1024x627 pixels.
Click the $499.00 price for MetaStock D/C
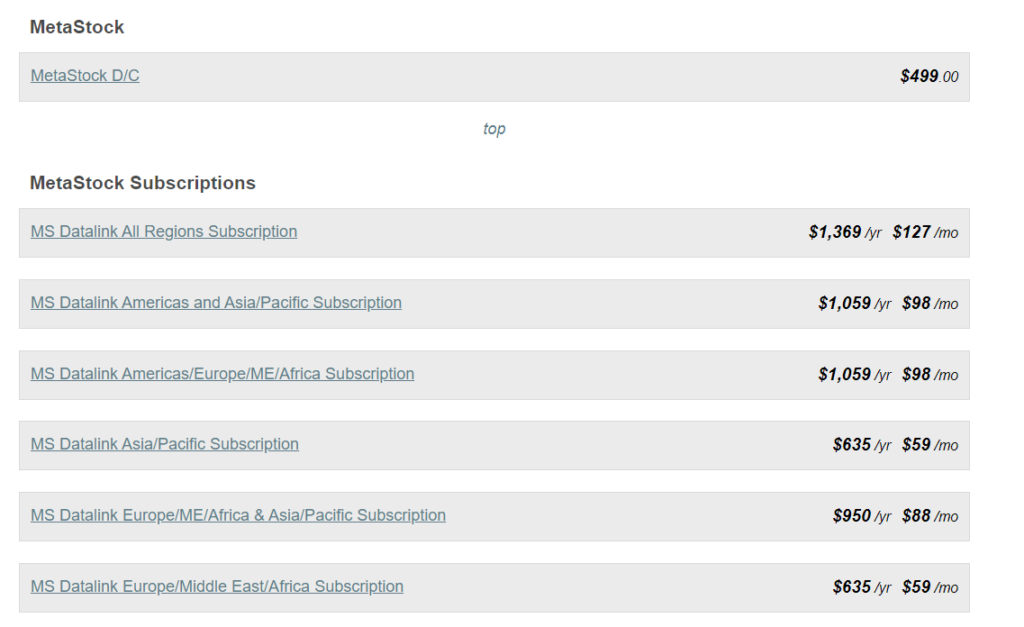pyautogui.click(x=929, y=76)
